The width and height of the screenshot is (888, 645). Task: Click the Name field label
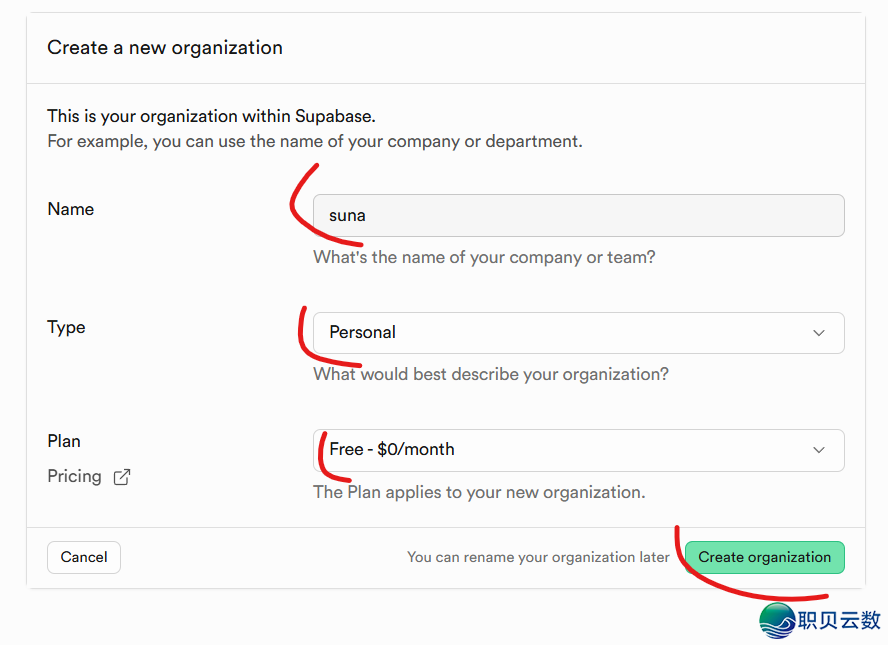tap(71, 209)
